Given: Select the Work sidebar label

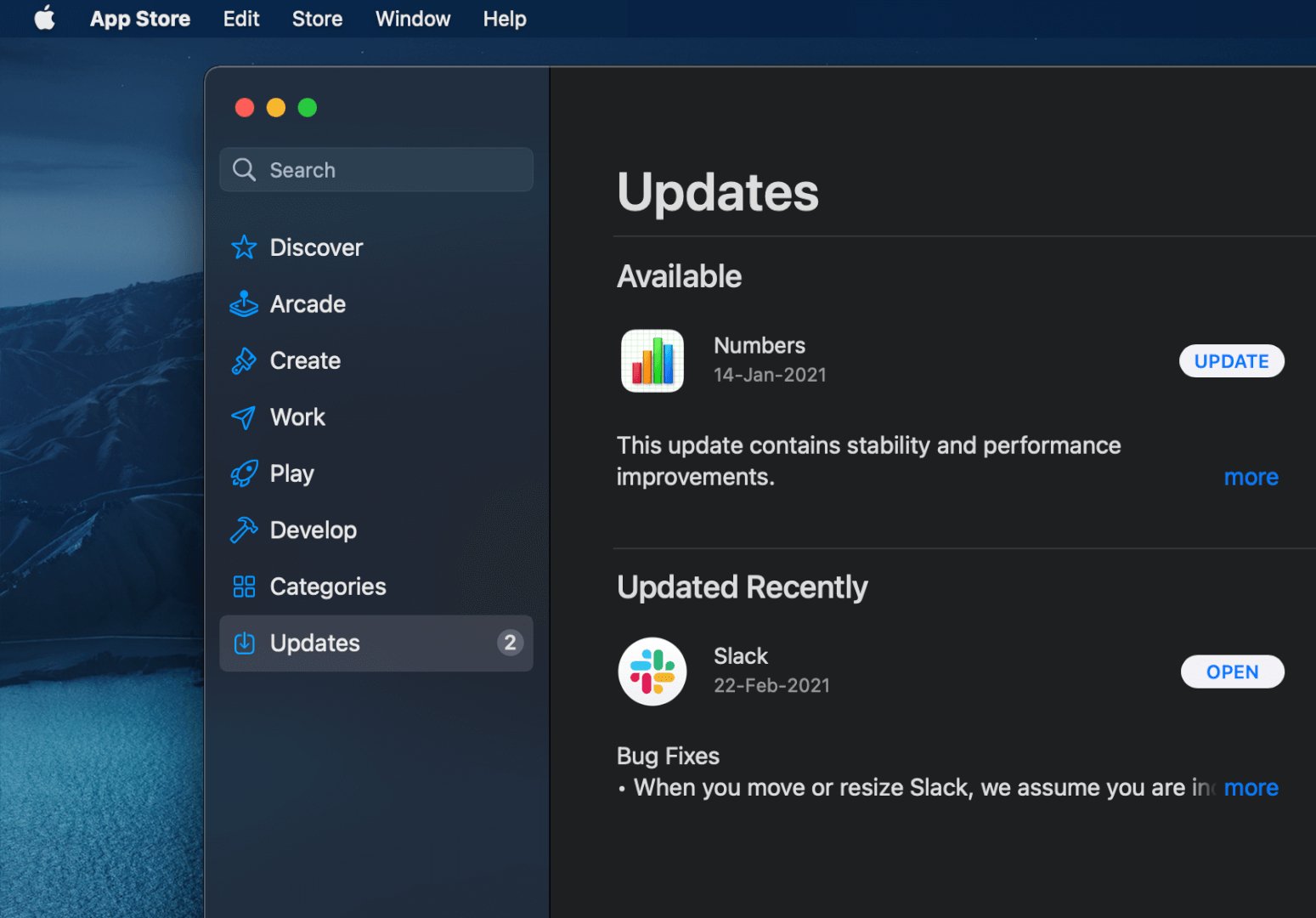Looking at the screenshot, I should tap(297, 417).
